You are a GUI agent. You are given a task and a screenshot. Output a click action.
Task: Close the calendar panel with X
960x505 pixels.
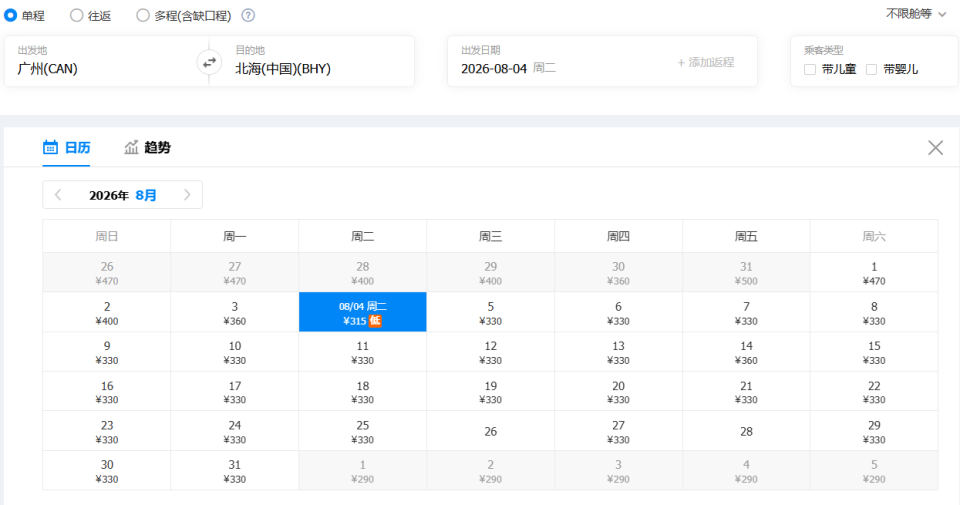coord(936,148)
